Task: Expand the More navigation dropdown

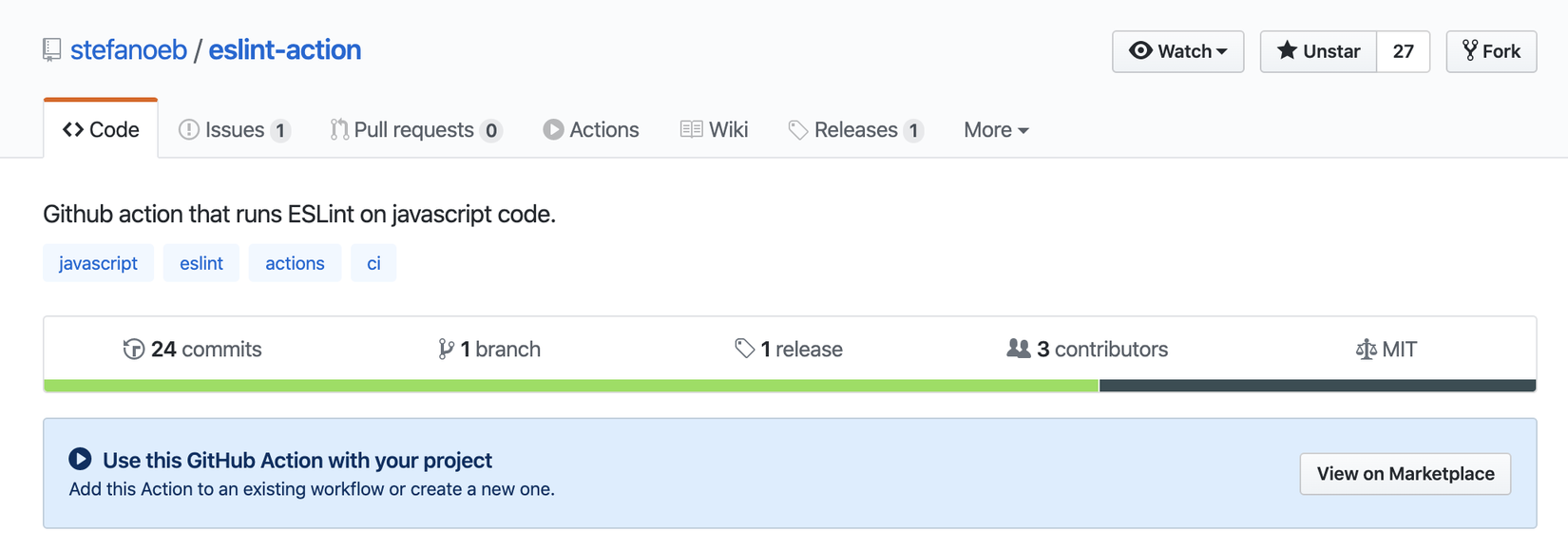Action: coord(996,130)
